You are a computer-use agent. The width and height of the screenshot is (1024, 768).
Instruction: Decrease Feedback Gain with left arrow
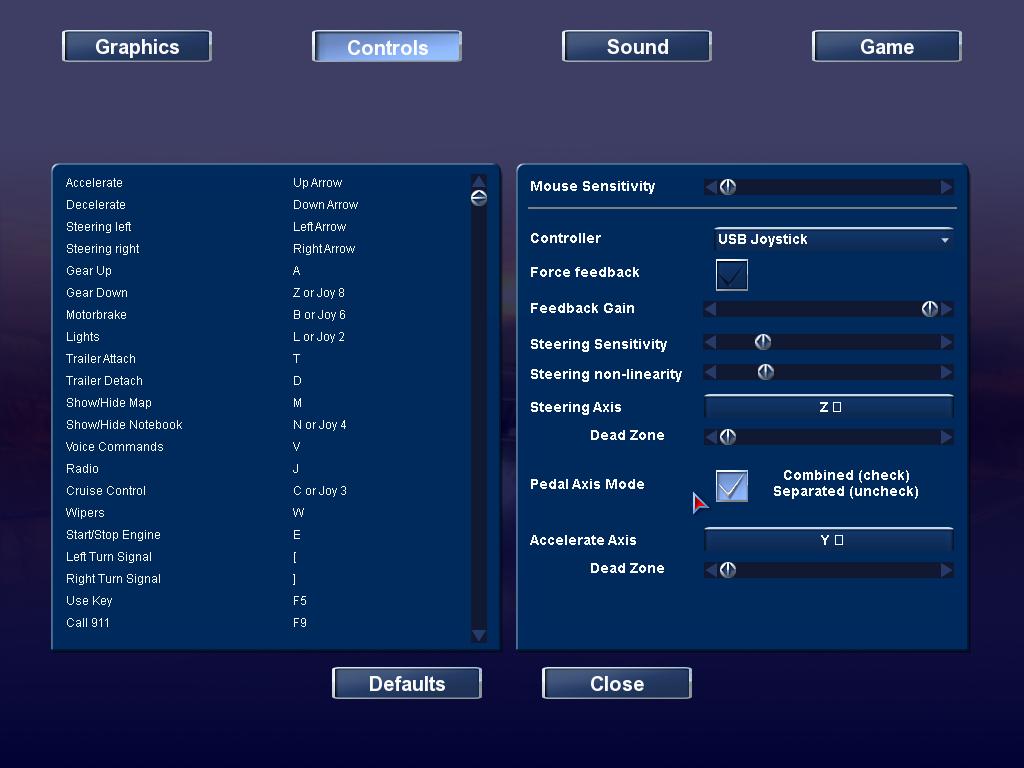click(711, 309)
